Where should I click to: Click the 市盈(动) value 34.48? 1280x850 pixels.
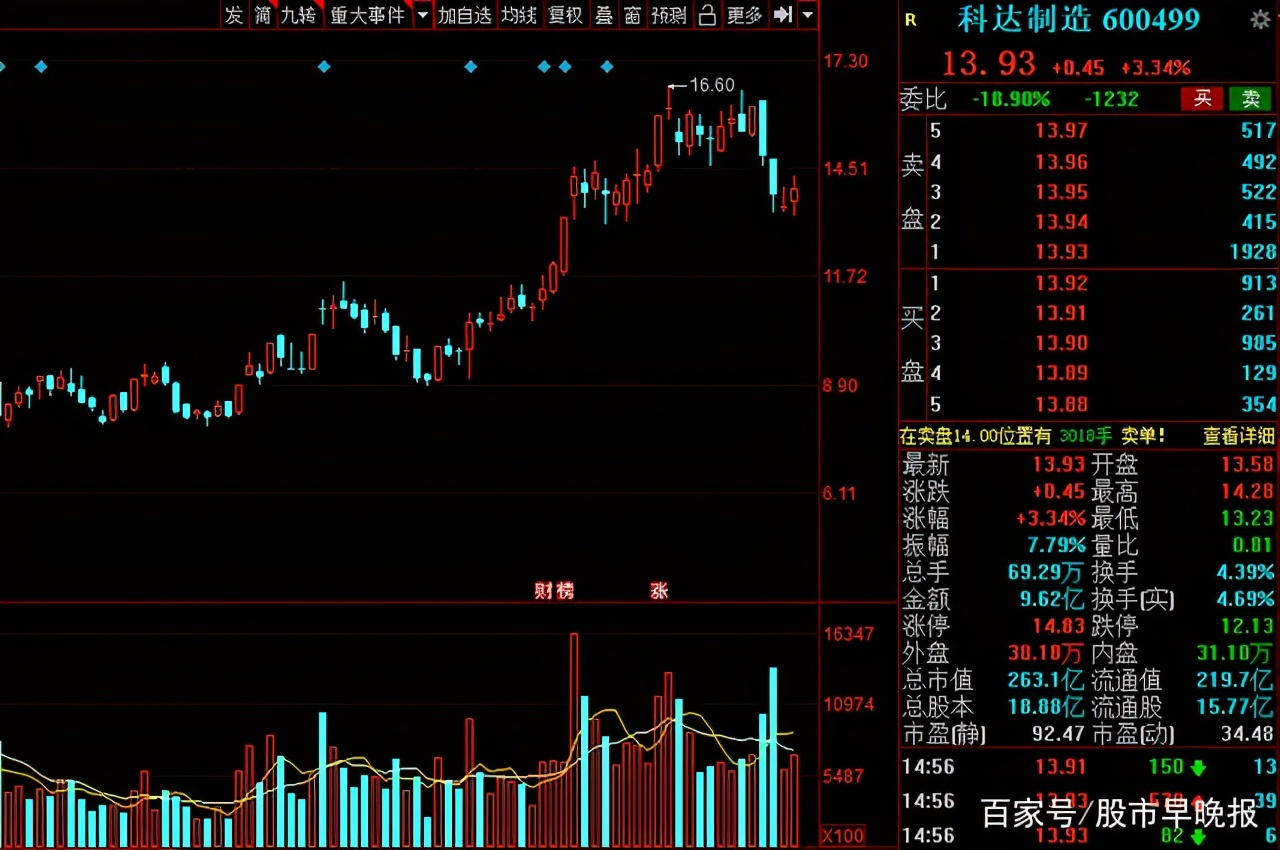tap(1246, 734)
